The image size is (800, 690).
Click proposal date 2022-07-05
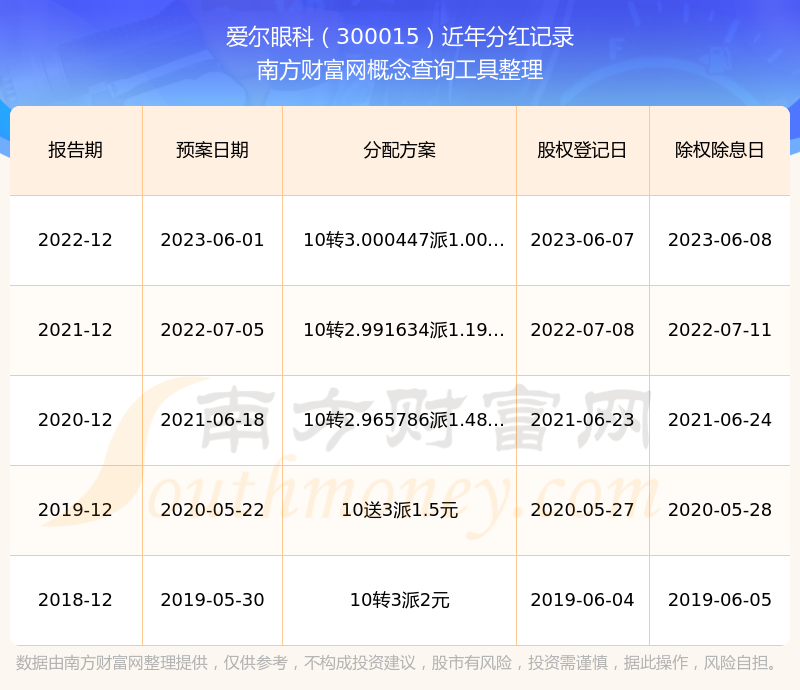click(212, 330)
